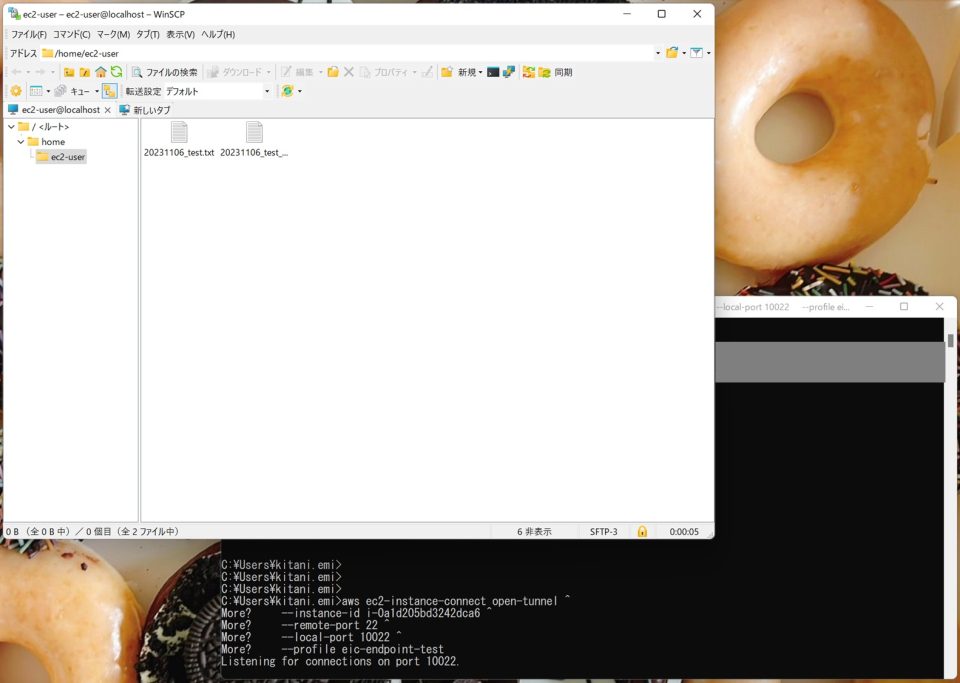Image resolution: width=960 pixels, height=683 pixels.
Task: Select the home folder in tree
Action: (47, 142)
